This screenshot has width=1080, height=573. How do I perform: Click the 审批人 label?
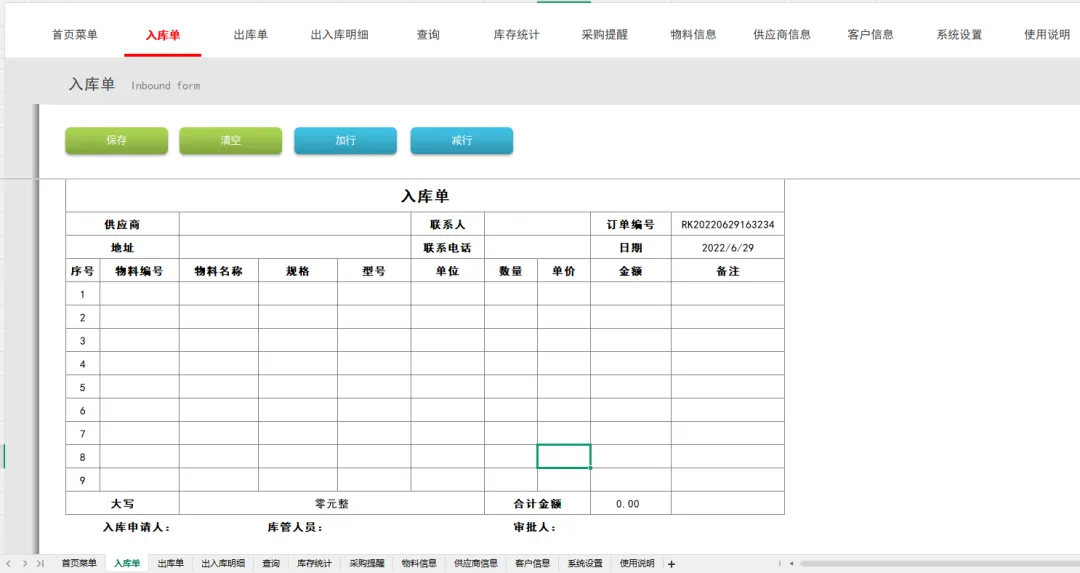[x=534, y=527]
